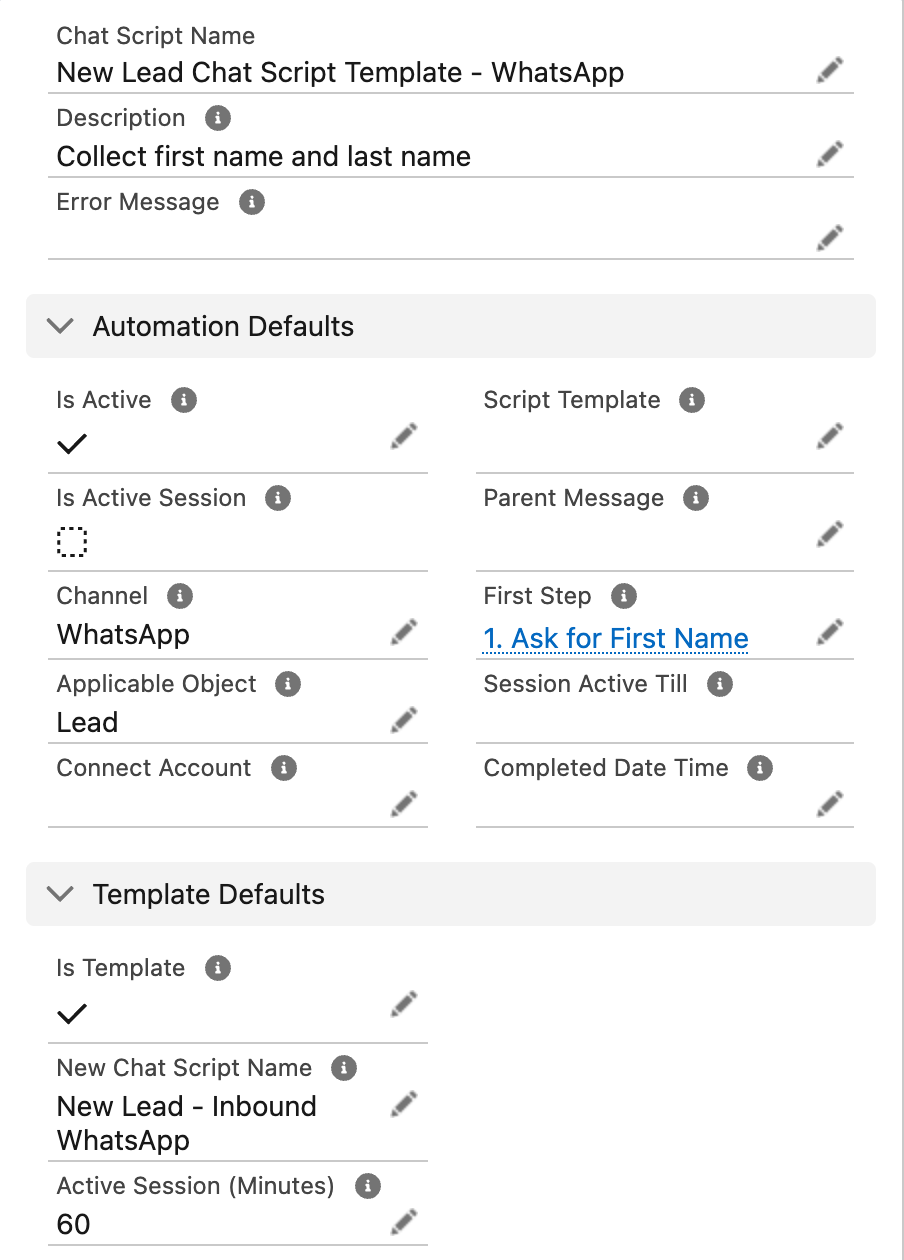Select the Applicable Object value 'Lead'
This screenshot has width=904, height=1260.
click(x=87, y=722)
